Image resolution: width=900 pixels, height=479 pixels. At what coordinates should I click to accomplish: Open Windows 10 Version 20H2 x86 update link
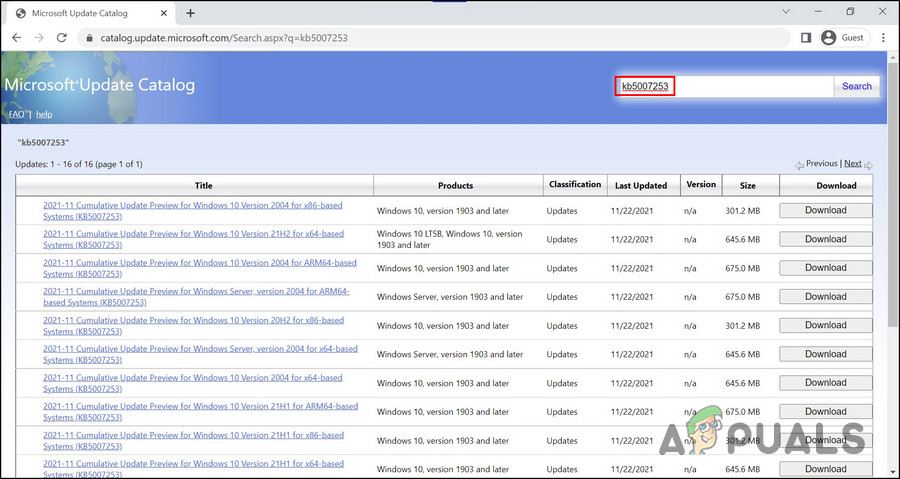point(193,325)
